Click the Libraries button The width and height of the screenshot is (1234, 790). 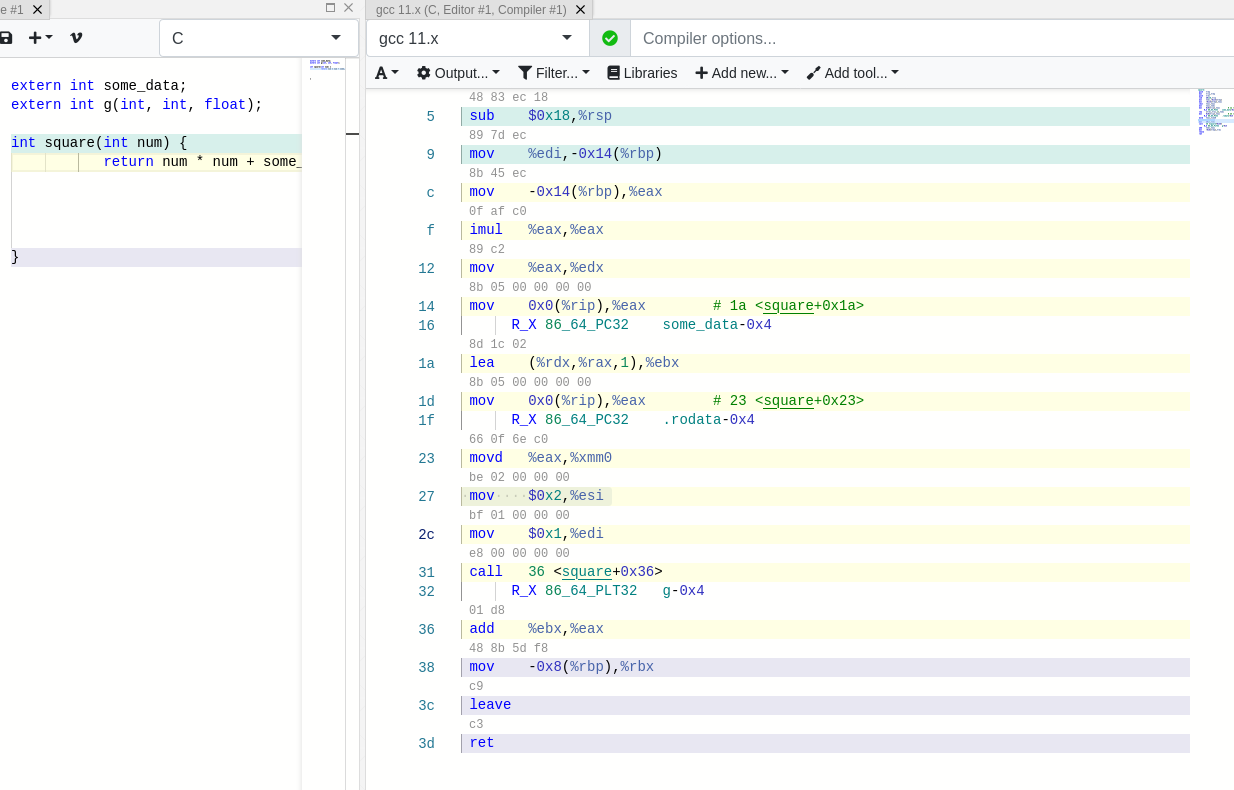click(x=642, y=73)
